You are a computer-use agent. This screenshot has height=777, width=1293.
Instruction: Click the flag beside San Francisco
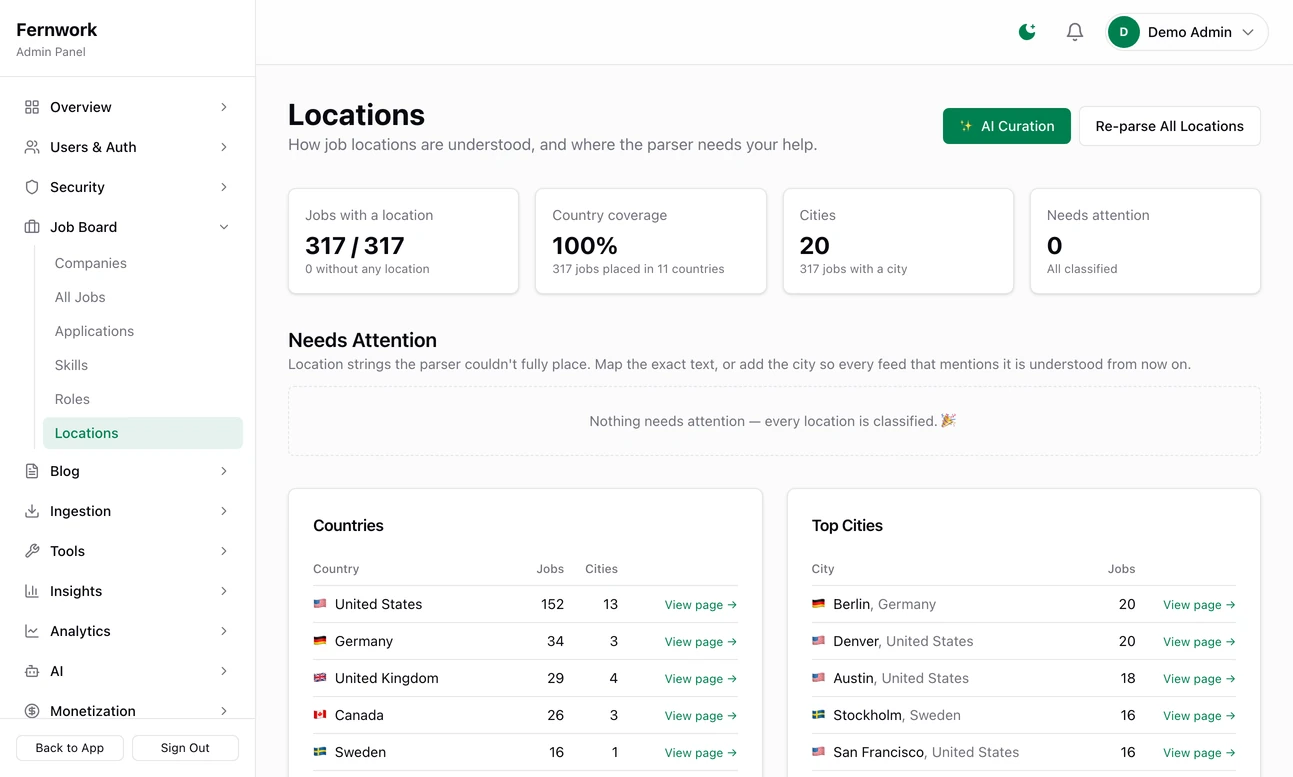[818, 752]
